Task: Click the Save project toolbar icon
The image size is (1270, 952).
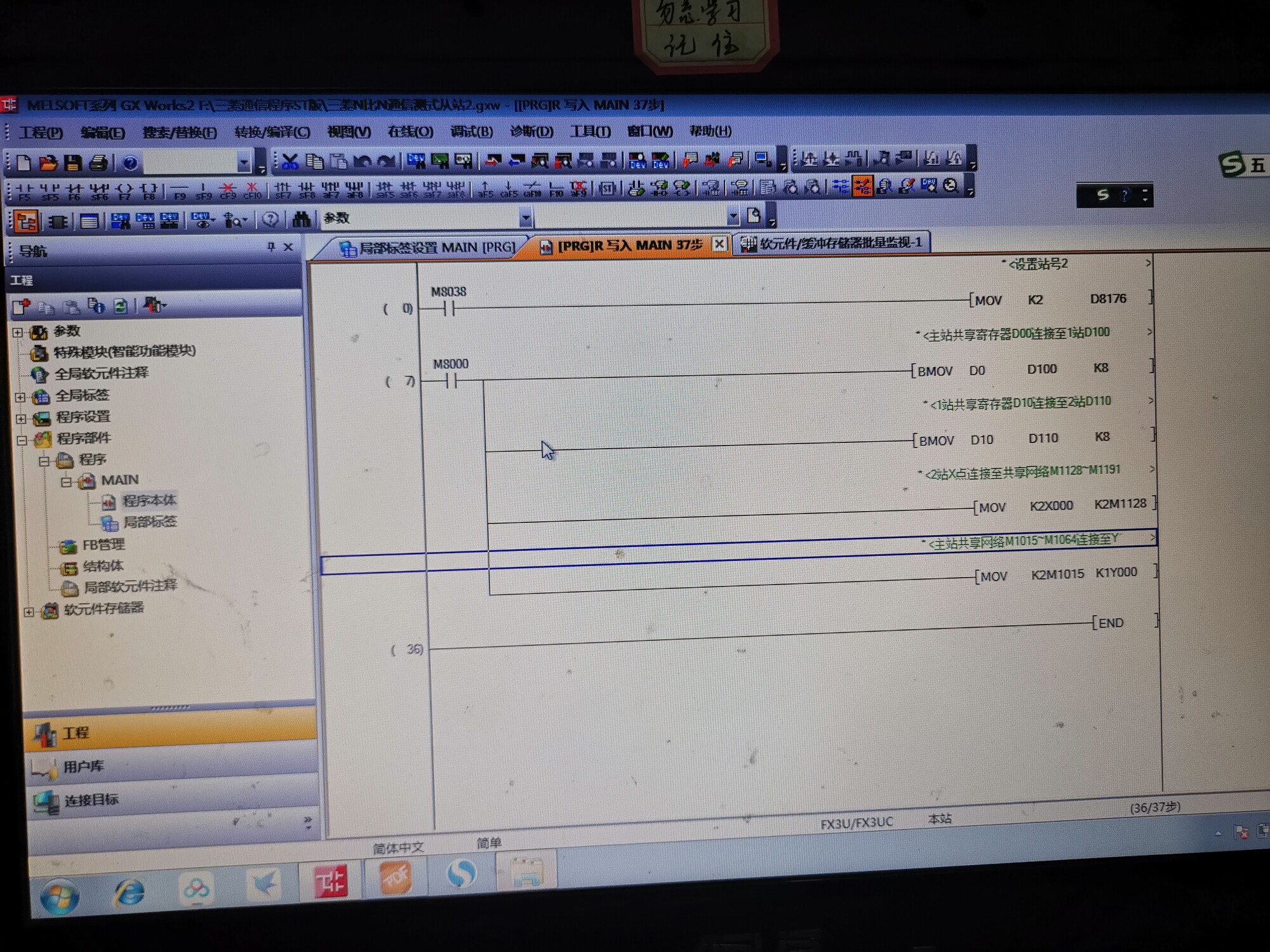Action: click(72, 163)
